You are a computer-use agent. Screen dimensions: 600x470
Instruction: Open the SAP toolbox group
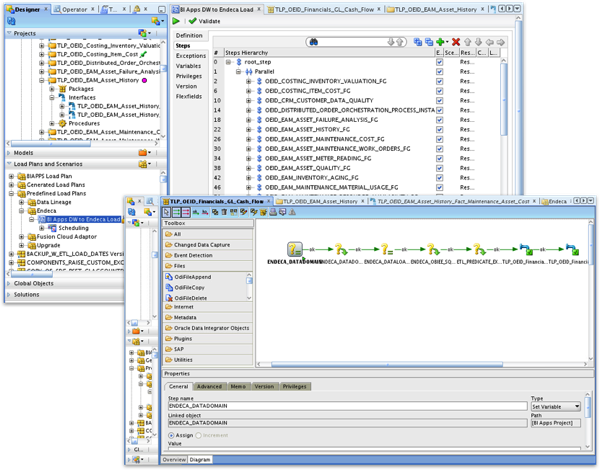point(208,349)
